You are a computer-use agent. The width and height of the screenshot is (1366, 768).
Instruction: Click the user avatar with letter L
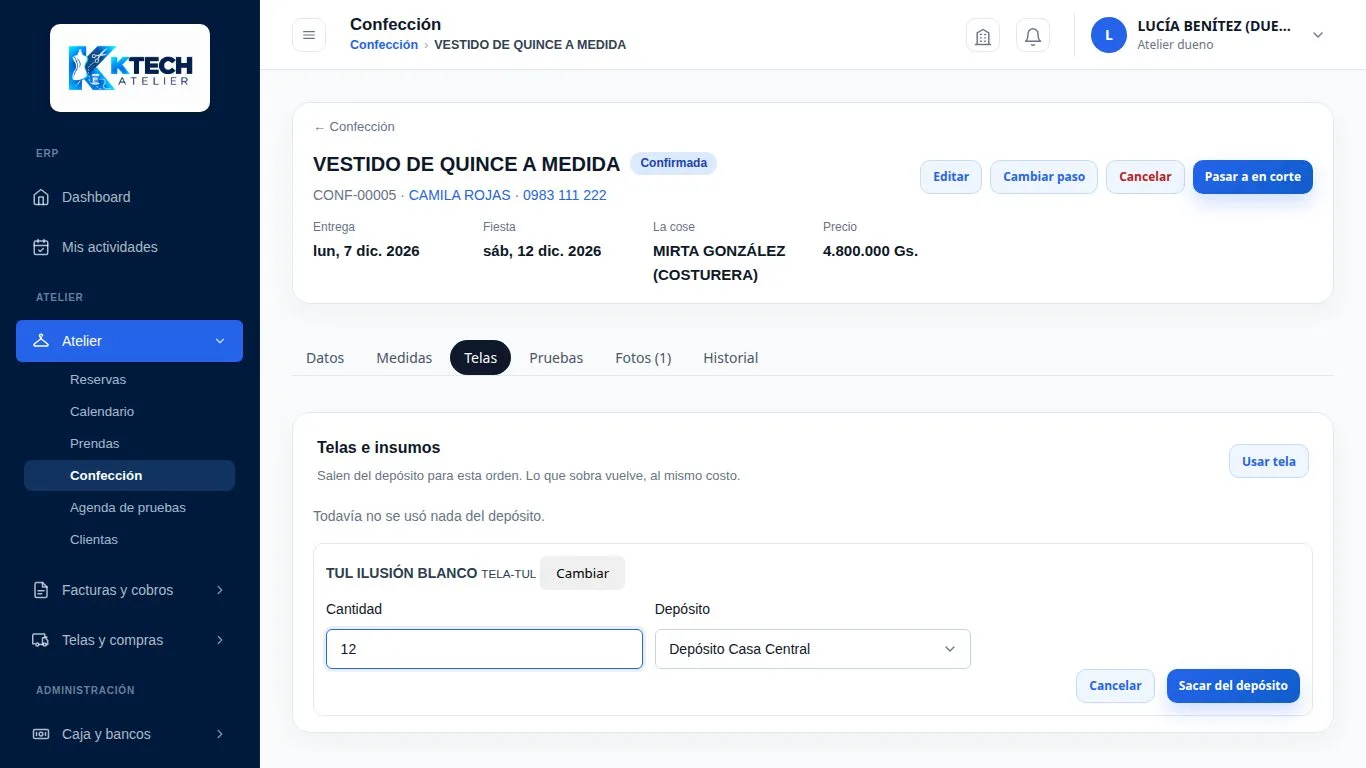coord(1109,35)
